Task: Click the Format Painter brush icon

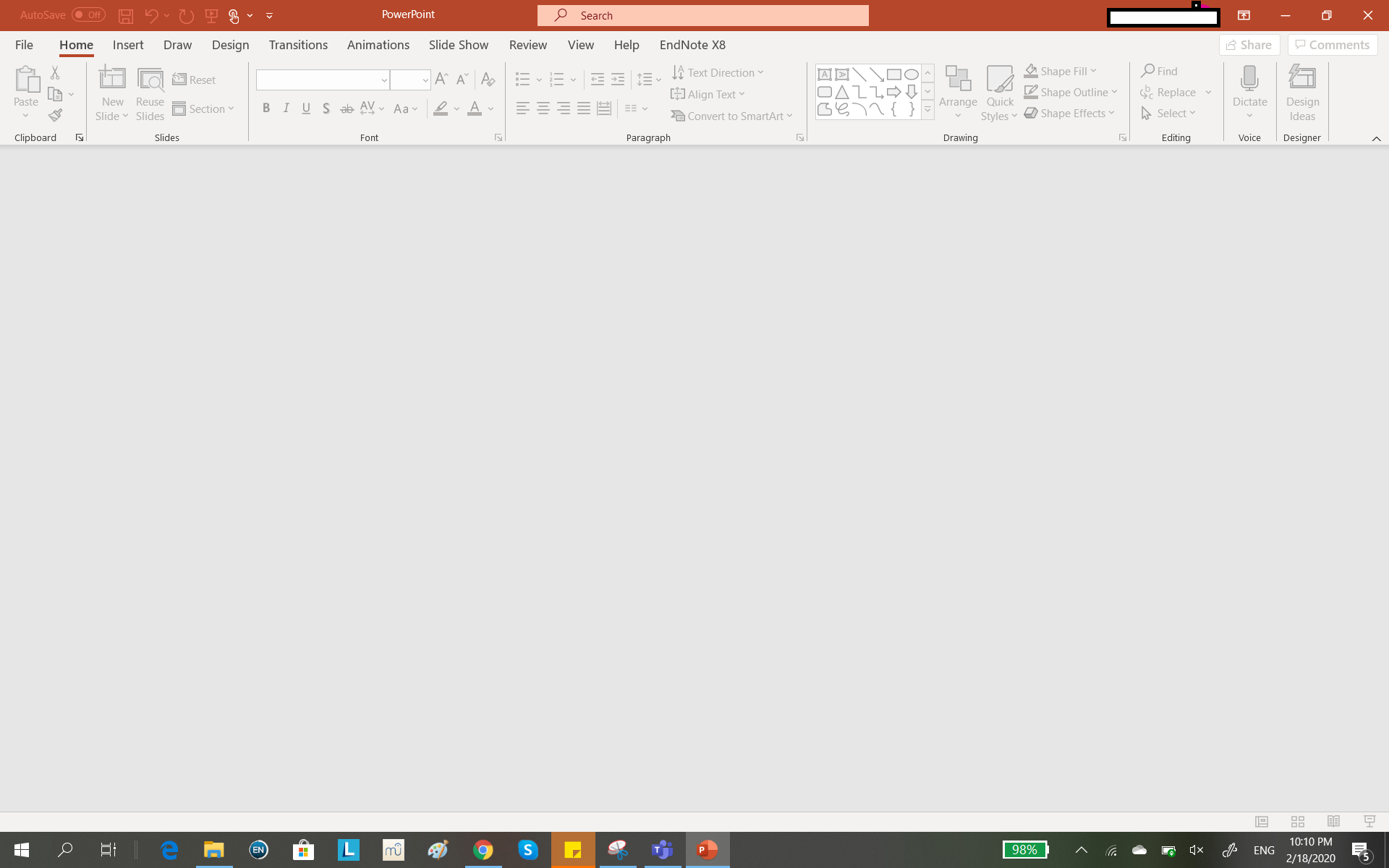Action: [55, 115]
